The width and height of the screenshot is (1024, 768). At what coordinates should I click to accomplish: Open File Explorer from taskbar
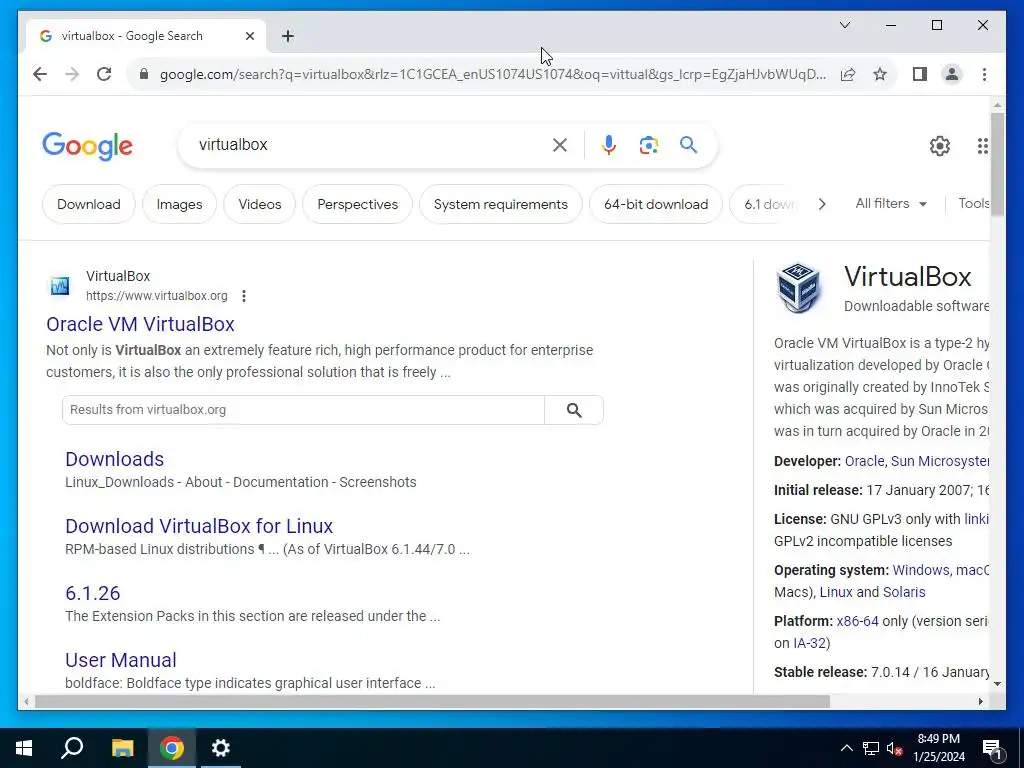click(122, 748)
